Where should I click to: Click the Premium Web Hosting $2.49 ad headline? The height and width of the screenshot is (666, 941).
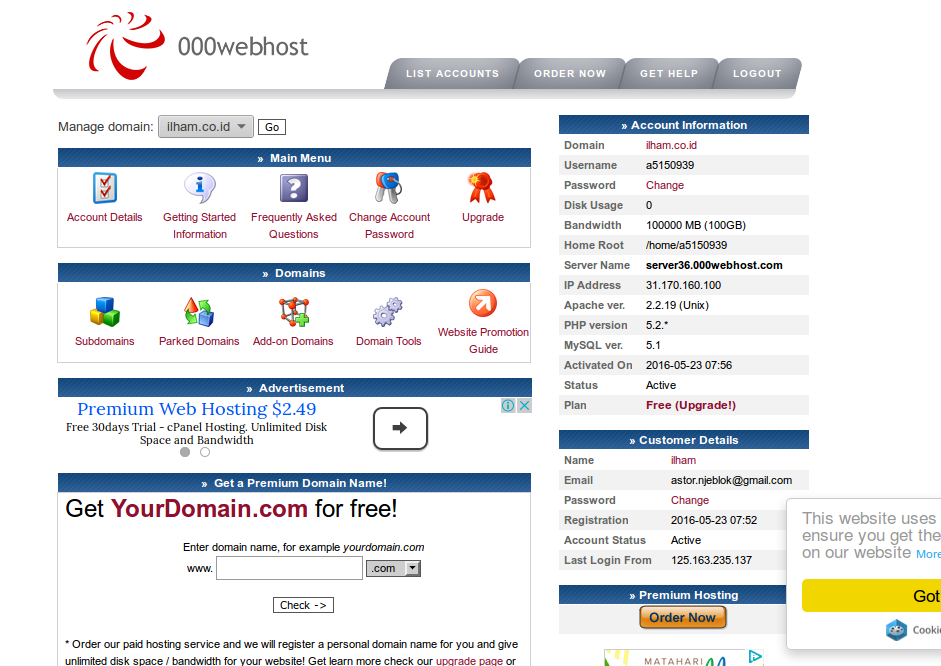click(197, 409)
